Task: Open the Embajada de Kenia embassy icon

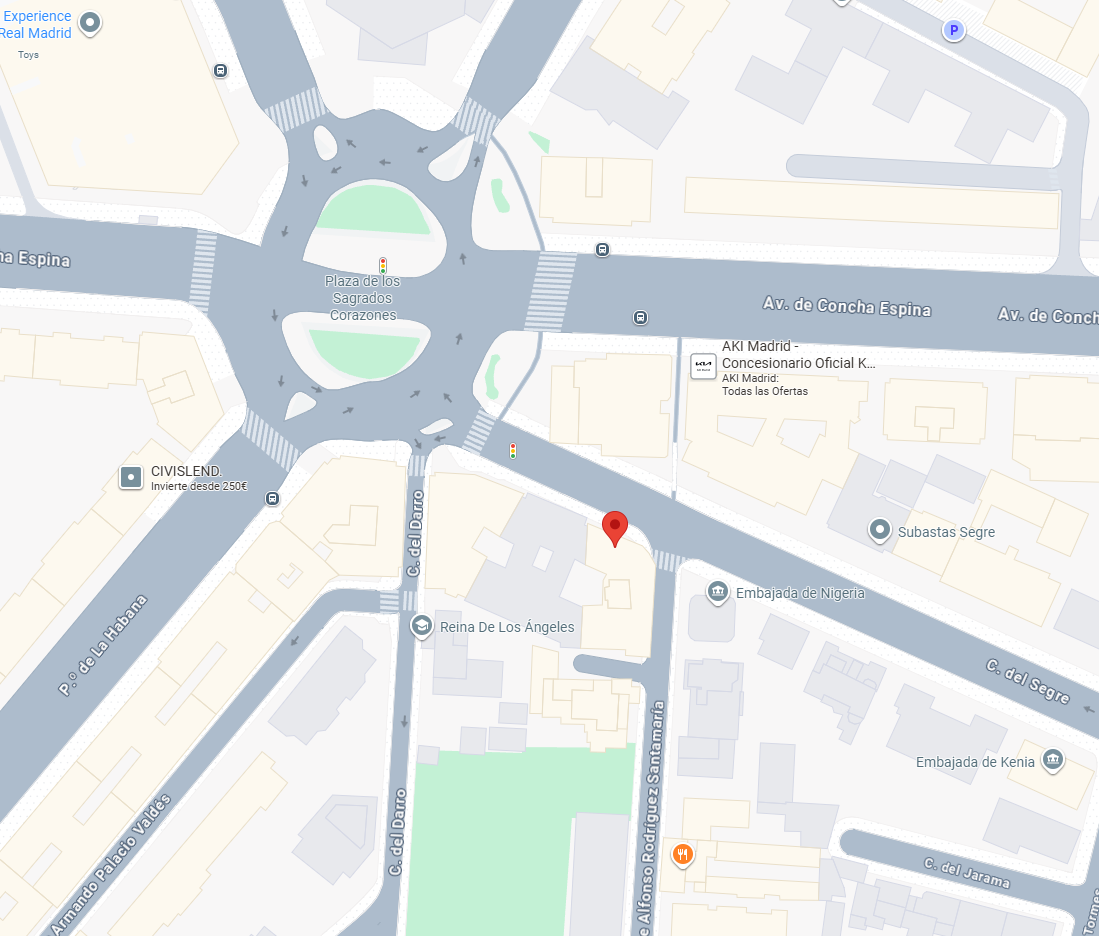Action: pos(1052,760)
